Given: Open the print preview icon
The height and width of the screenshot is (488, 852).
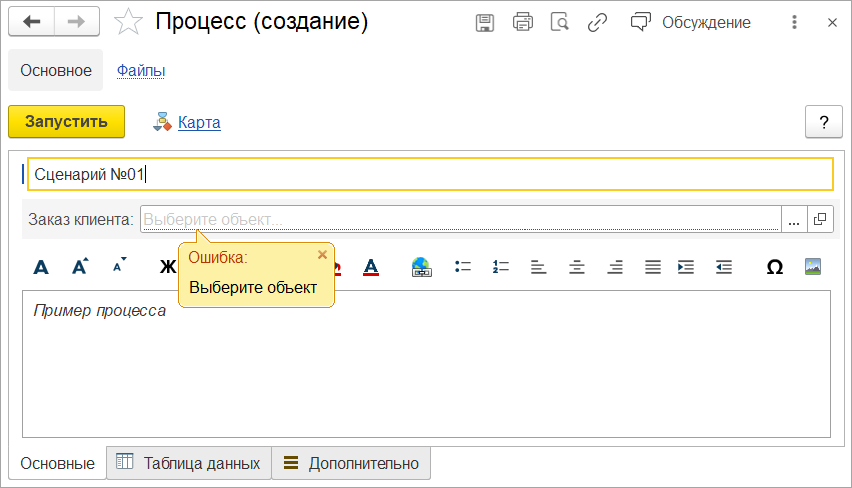Looking at the screenshot, I should 560,22.
